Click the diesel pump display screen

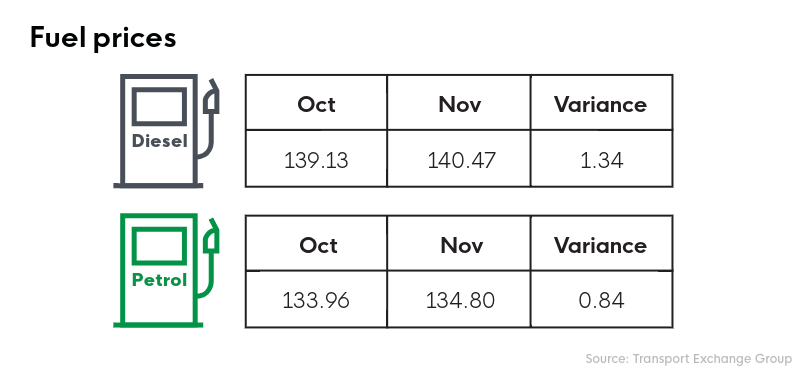pos(159,106)
